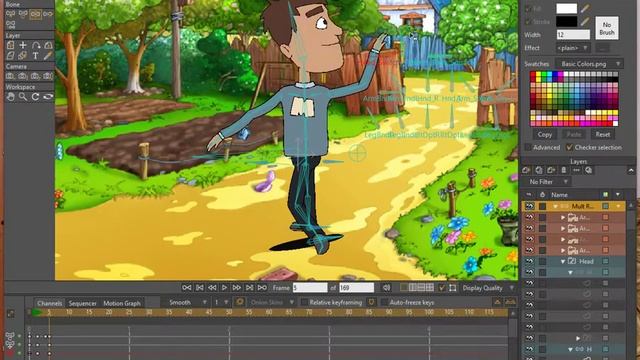Click the white Fill color swatch
Screen dimensions: 640x360
click(x=567, y=9)
